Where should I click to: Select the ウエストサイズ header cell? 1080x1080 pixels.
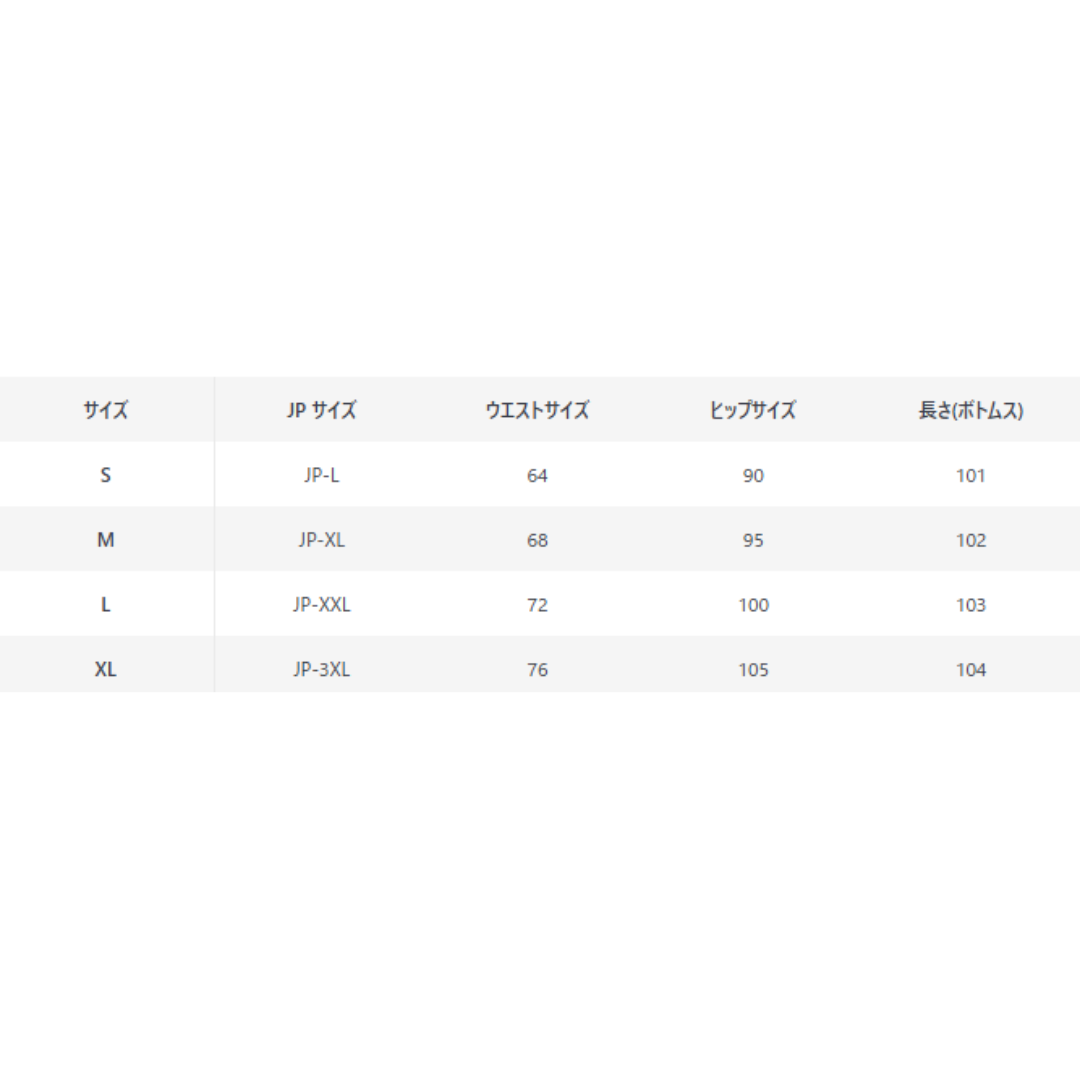(x=537, y=411)
